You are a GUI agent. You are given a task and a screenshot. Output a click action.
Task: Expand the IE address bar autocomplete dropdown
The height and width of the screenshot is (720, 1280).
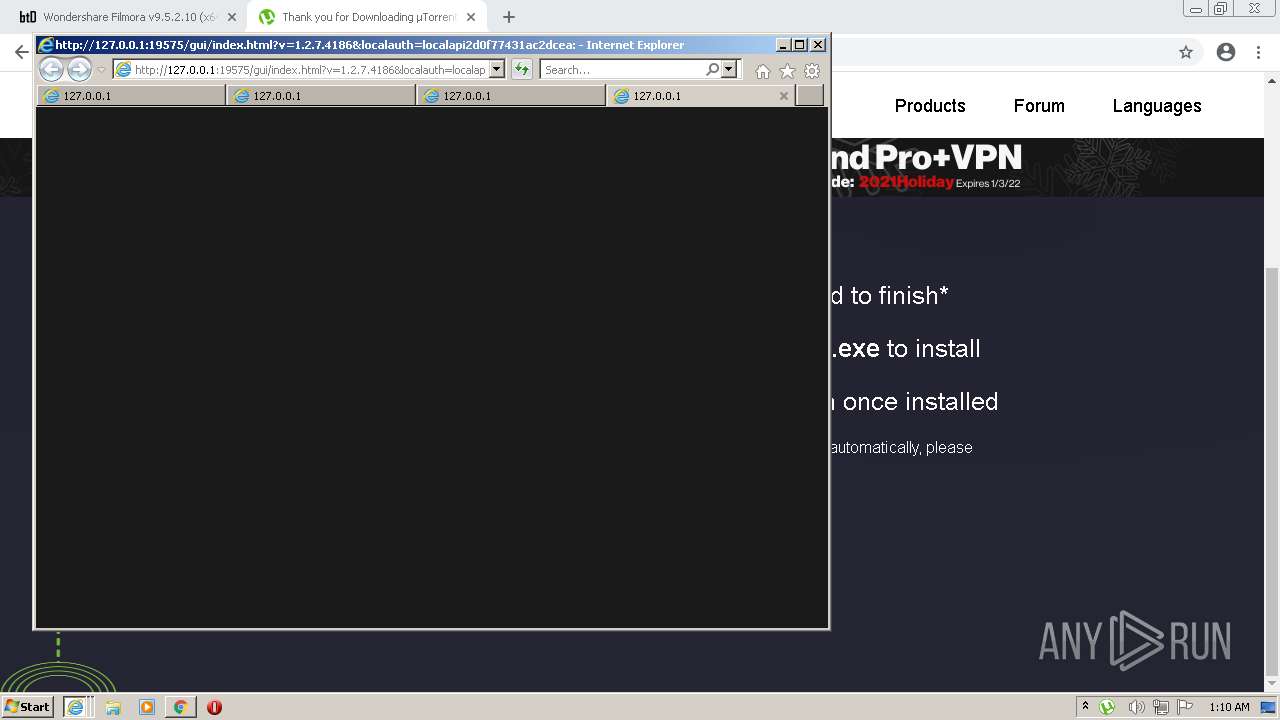point(497,70)
